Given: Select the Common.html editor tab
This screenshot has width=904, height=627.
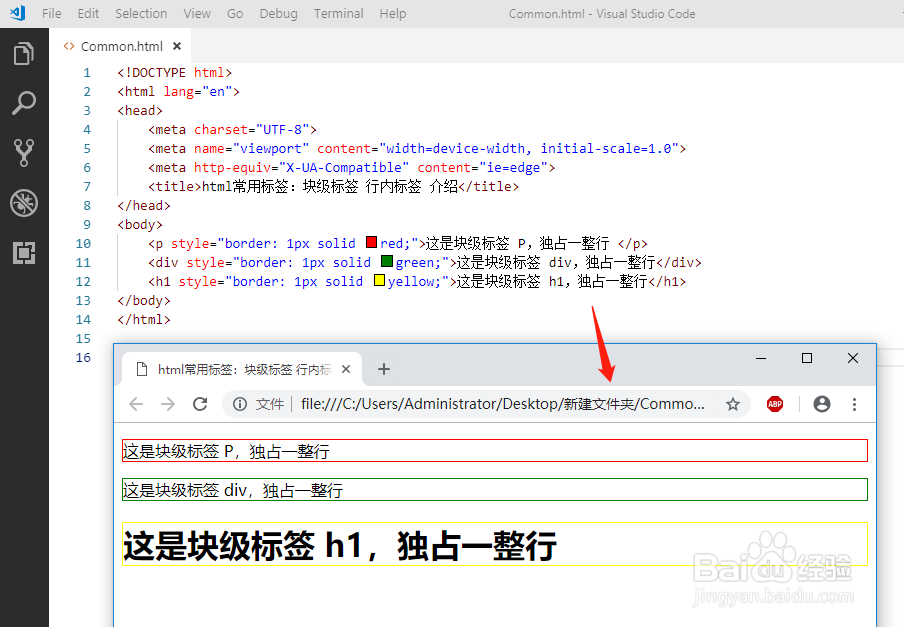Looking at the screenshot, I should [x=120, y=45].
